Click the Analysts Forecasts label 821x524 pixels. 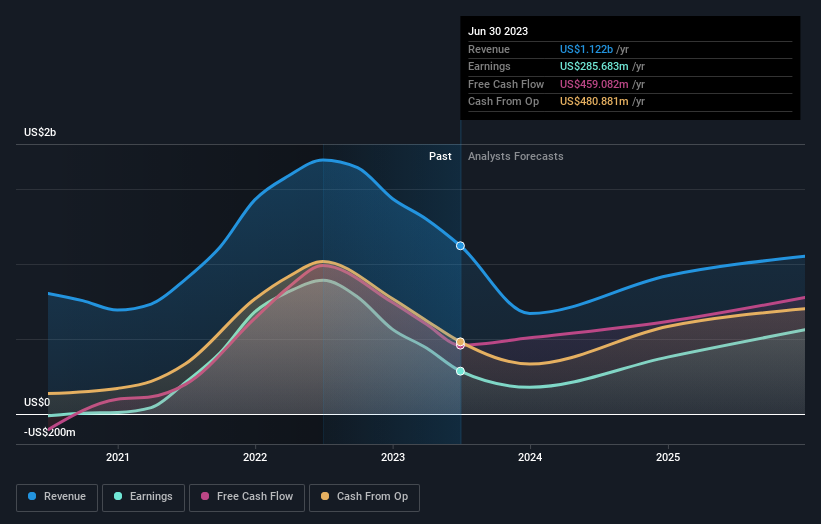pyautogui.click(x=516, y=156)
